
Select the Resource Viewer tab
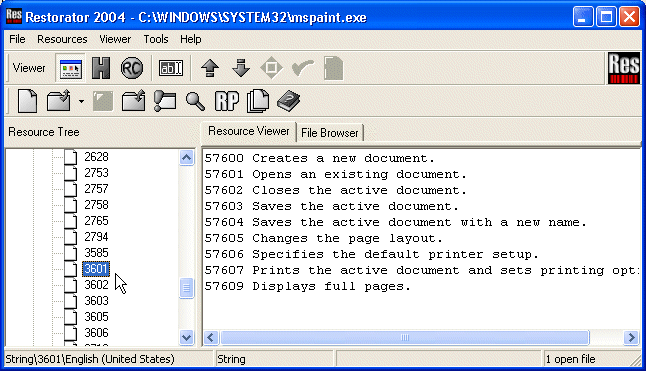point(248,131)
